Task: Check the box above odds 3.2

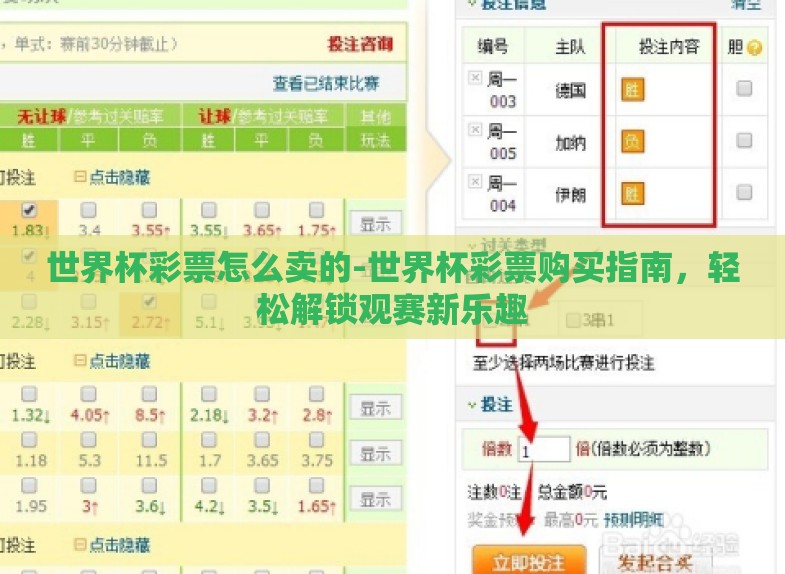Action: point(262,394)
